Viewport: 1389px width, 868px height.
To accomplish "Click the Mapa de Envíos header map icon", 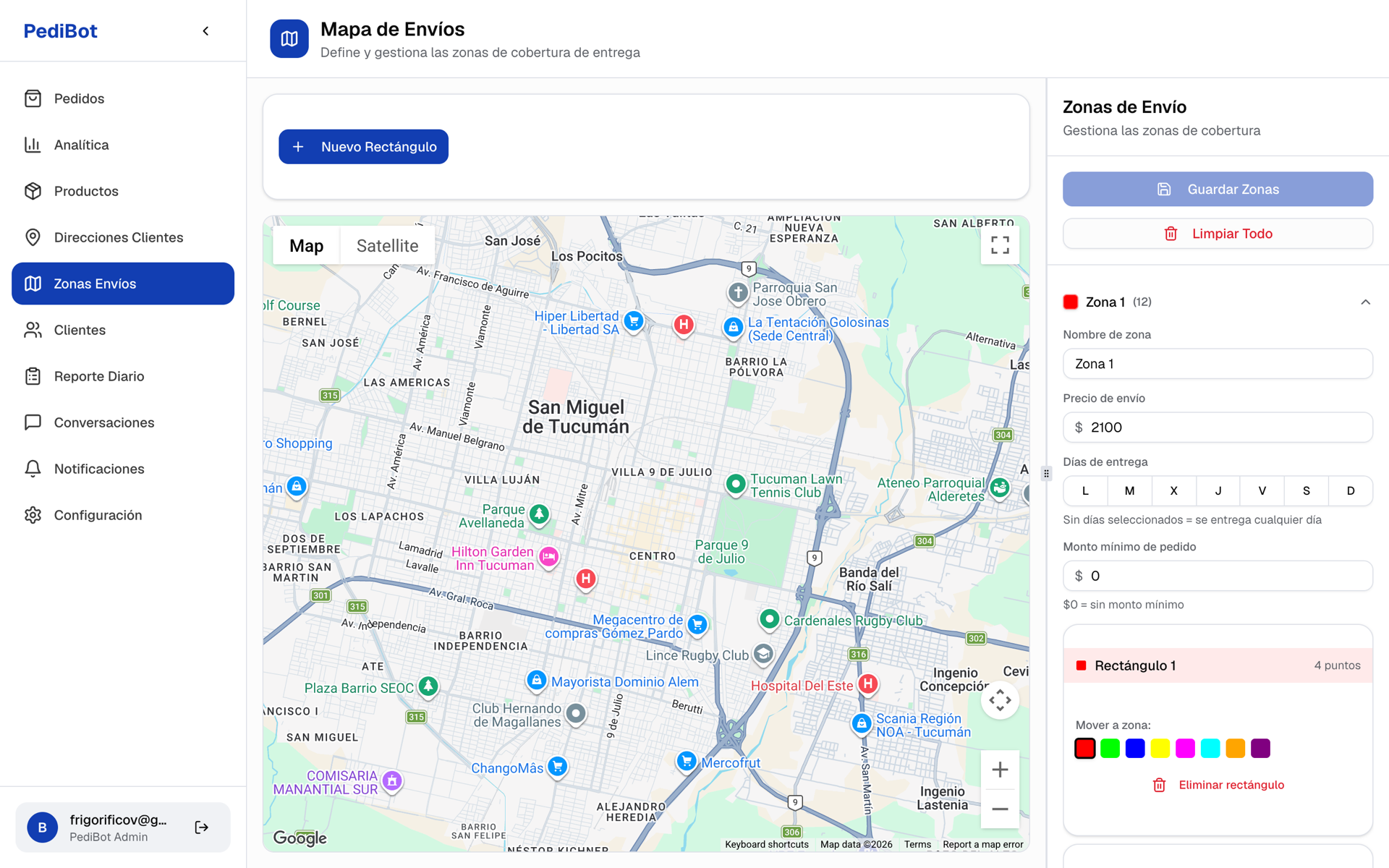I will click(289, 39).
